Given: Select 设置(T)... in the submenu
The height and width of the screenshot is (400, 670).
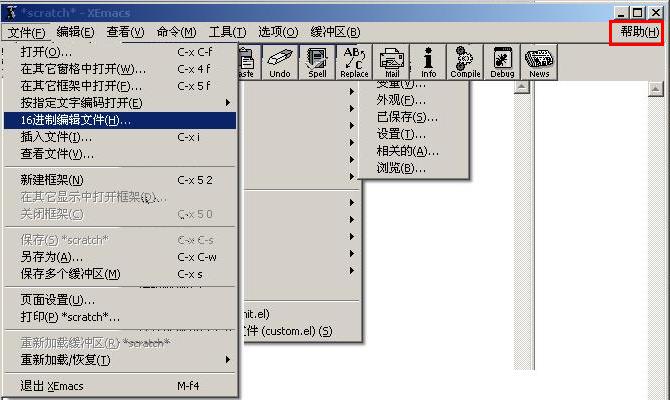Looking at the screenshot, I should 413,134.
